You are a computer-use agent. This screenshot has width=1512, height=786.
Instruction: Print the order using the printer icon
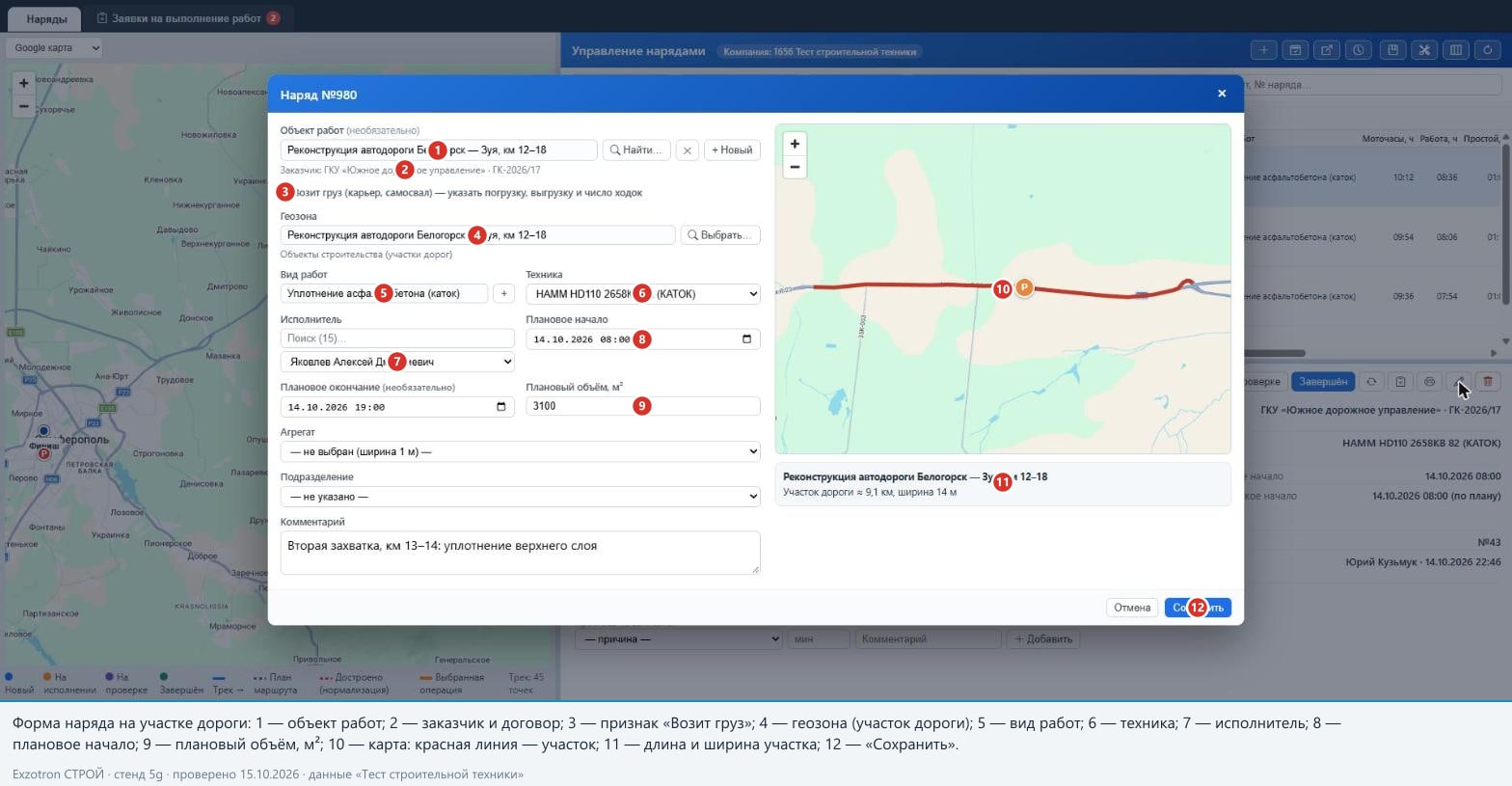click(1429, 382)
